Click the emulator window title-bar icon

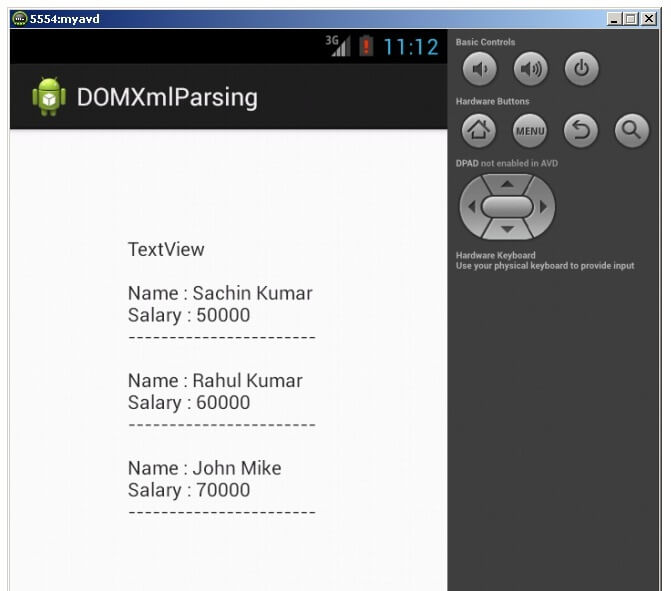(19, 18)
